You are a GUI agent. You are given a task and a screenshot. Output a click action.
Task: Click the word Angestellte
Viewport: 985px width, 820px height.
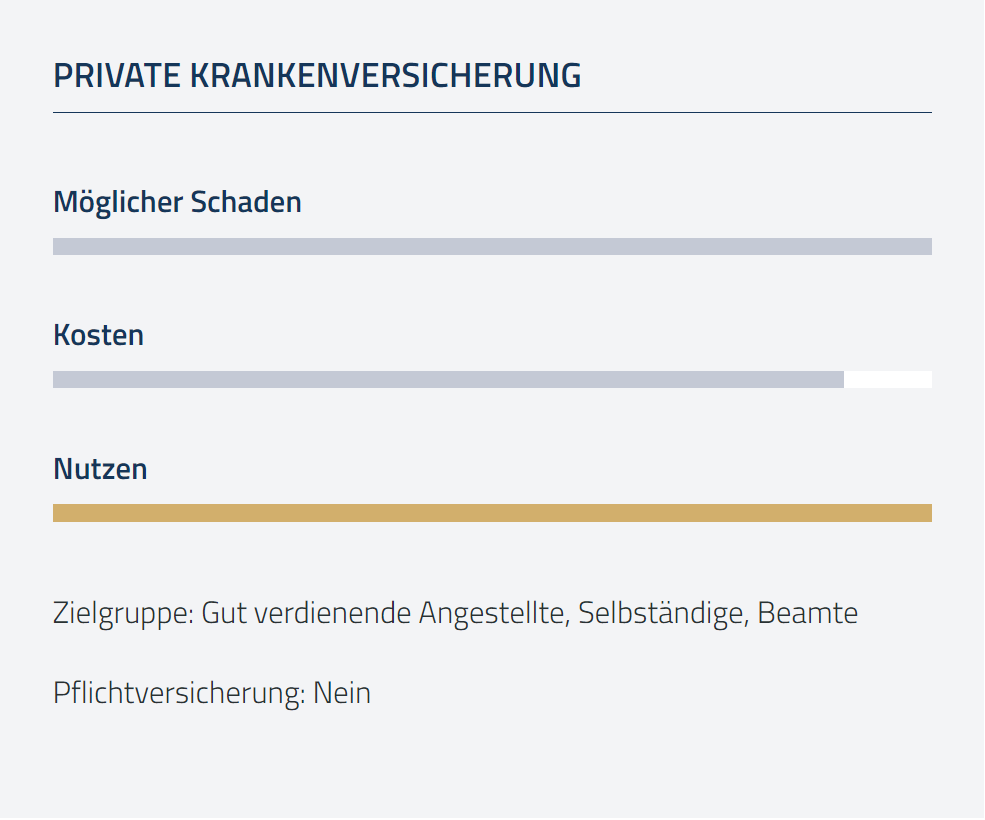pos(494,614)
